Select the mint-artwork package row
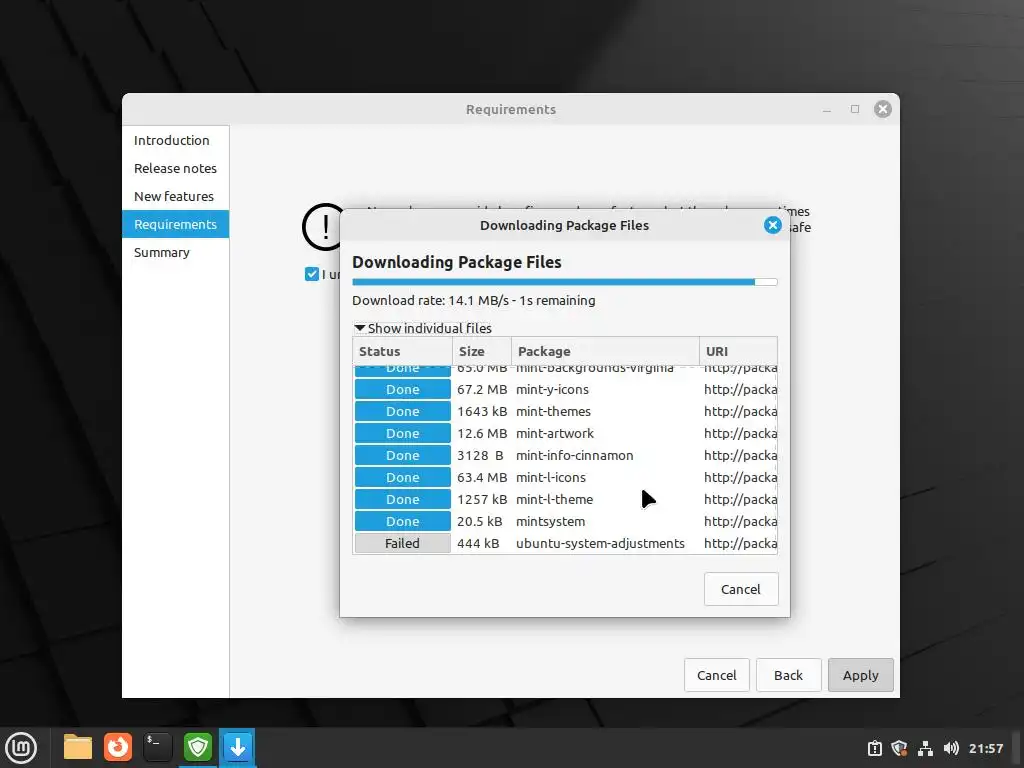The height and width of the screenshot is (768, 1024). (565, 434)
